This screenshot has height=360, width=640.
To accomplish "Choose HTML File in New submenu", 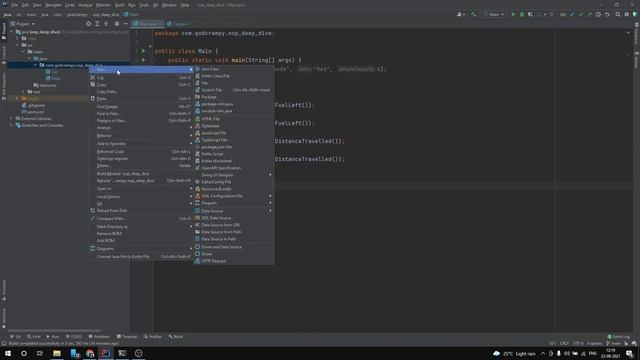I will tap(233, 119).
